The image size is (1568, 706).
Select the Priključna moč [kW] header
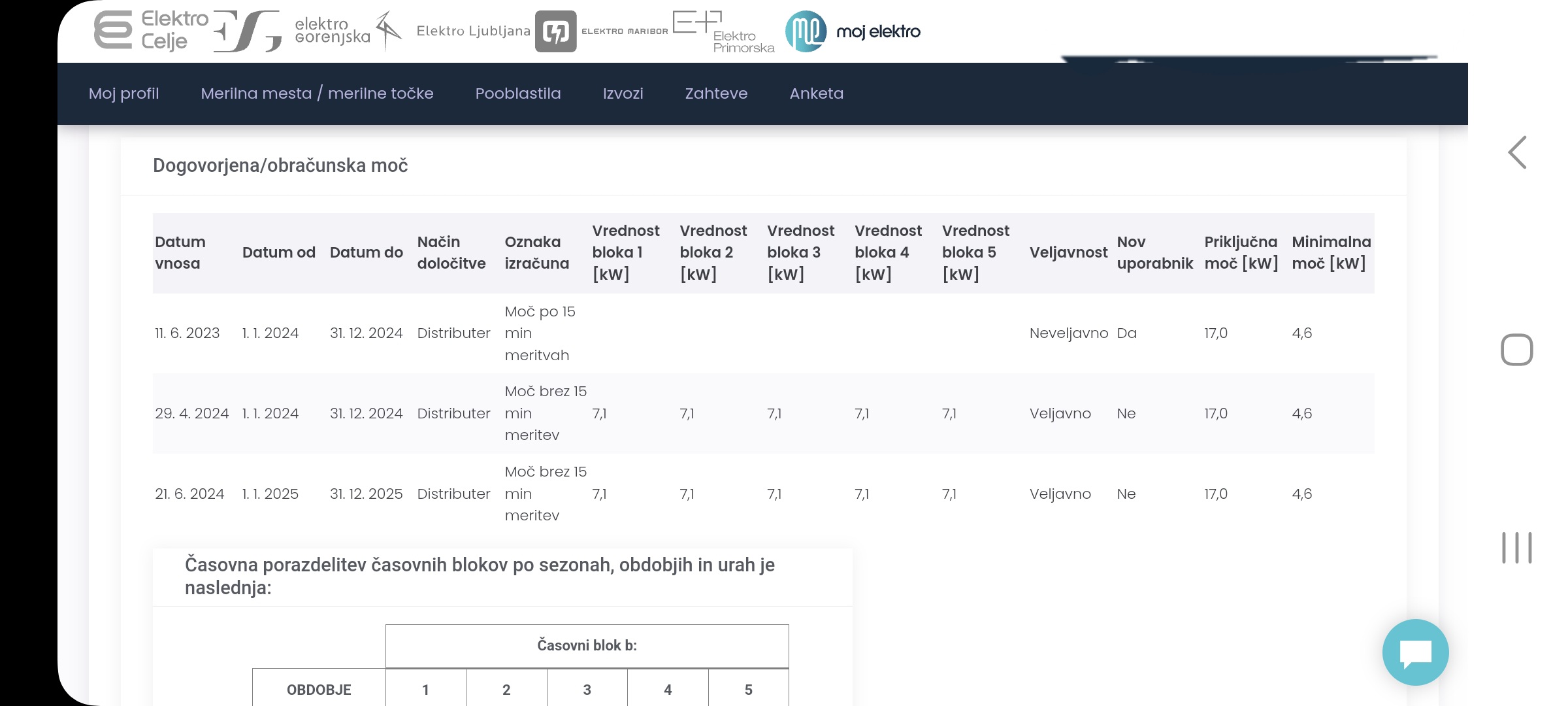[x=1241, y=252]
